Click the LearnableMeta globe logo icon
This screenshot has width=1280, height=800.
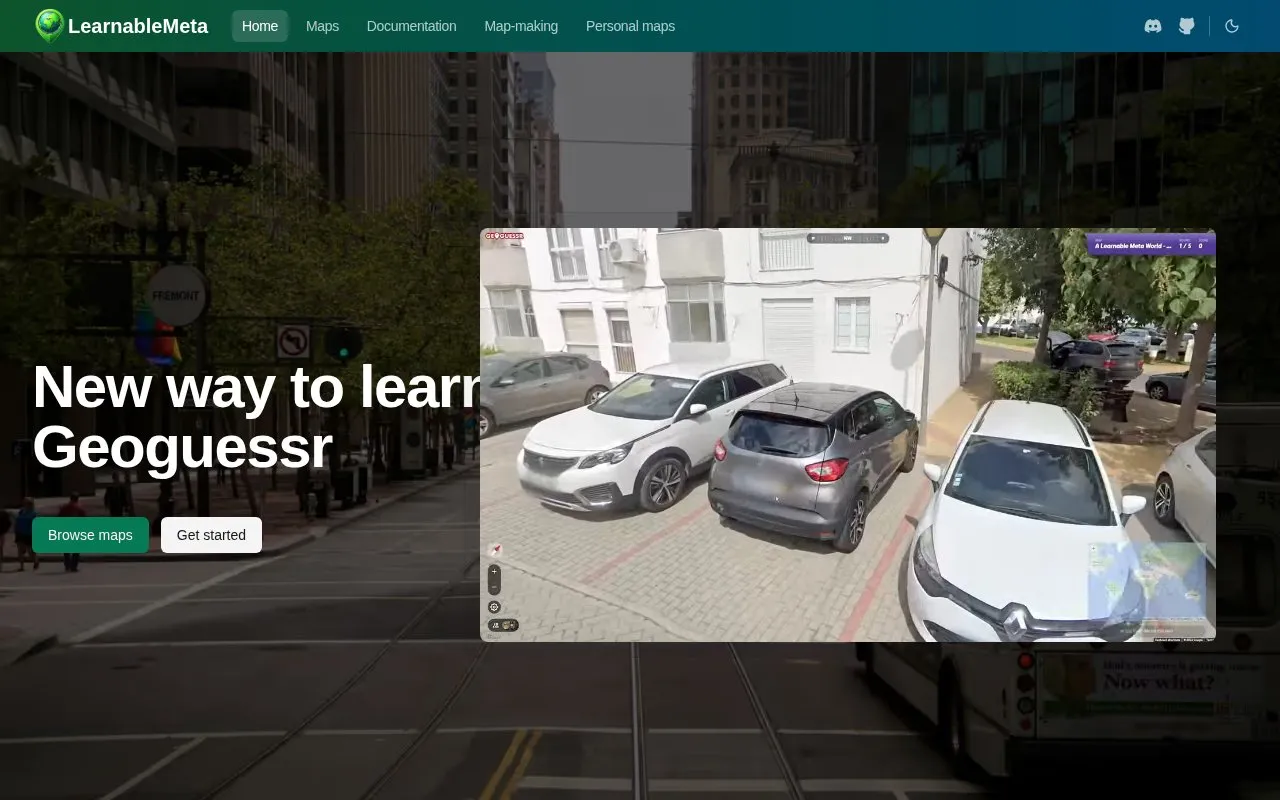tap(49, 26)
